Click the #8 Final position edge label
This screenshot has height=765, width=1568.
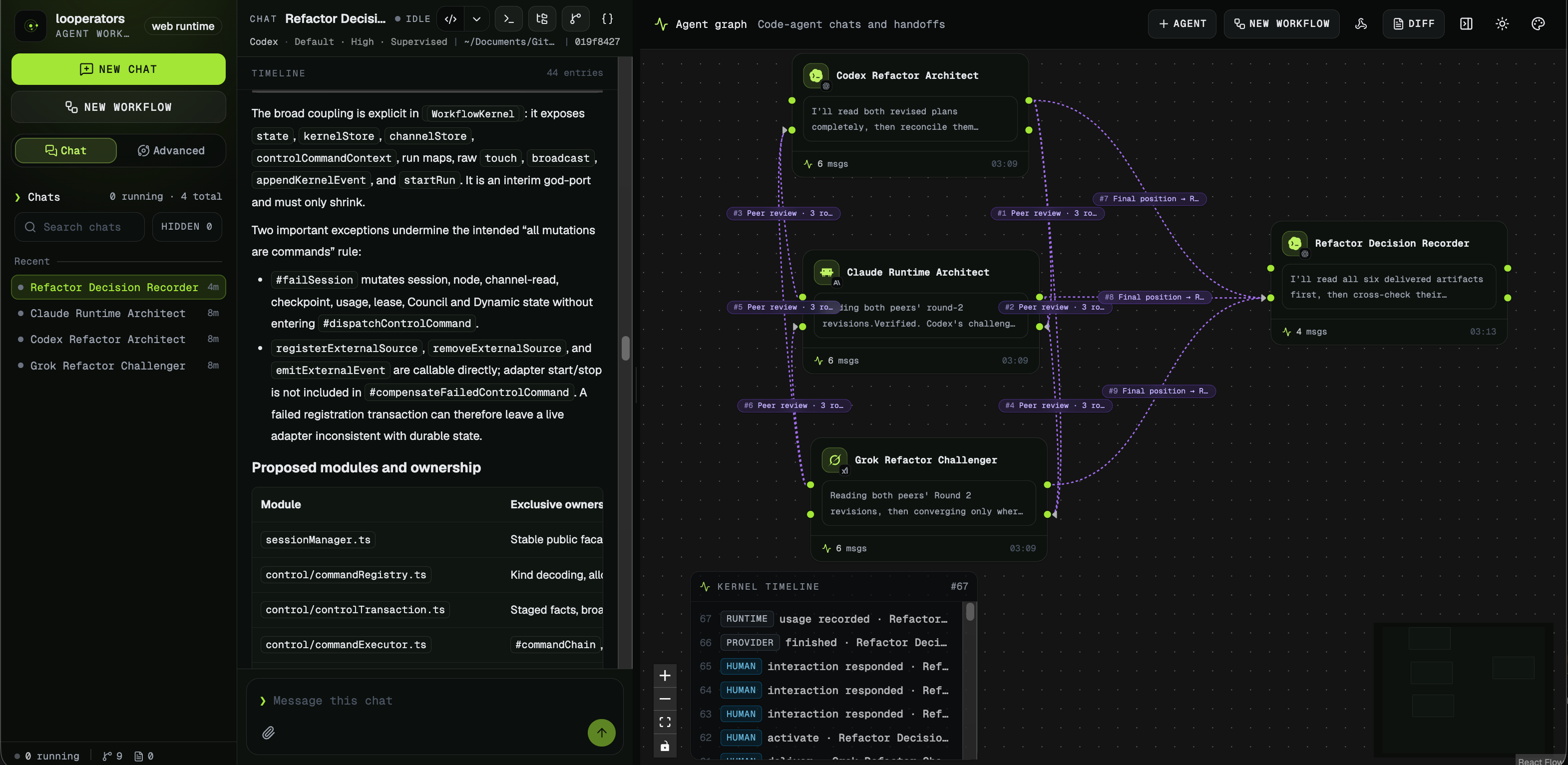point(1155,297)
